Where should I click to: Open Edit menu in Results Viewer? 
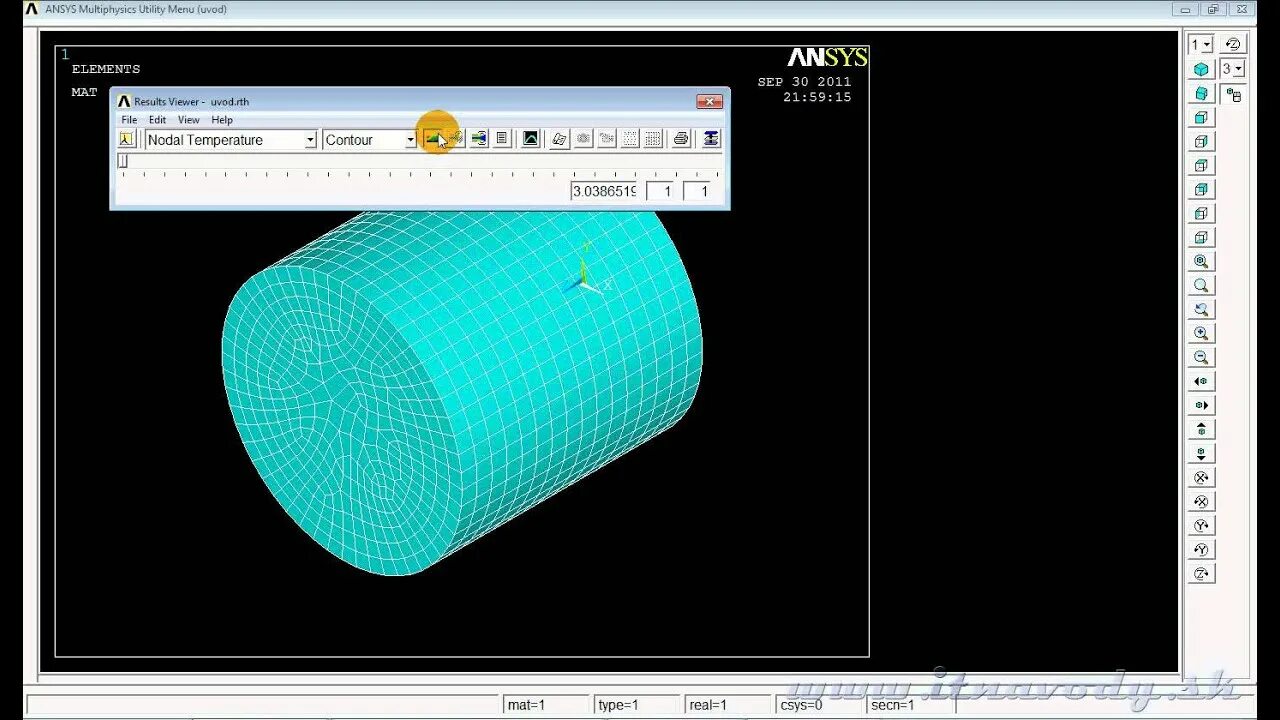point(158,120)
